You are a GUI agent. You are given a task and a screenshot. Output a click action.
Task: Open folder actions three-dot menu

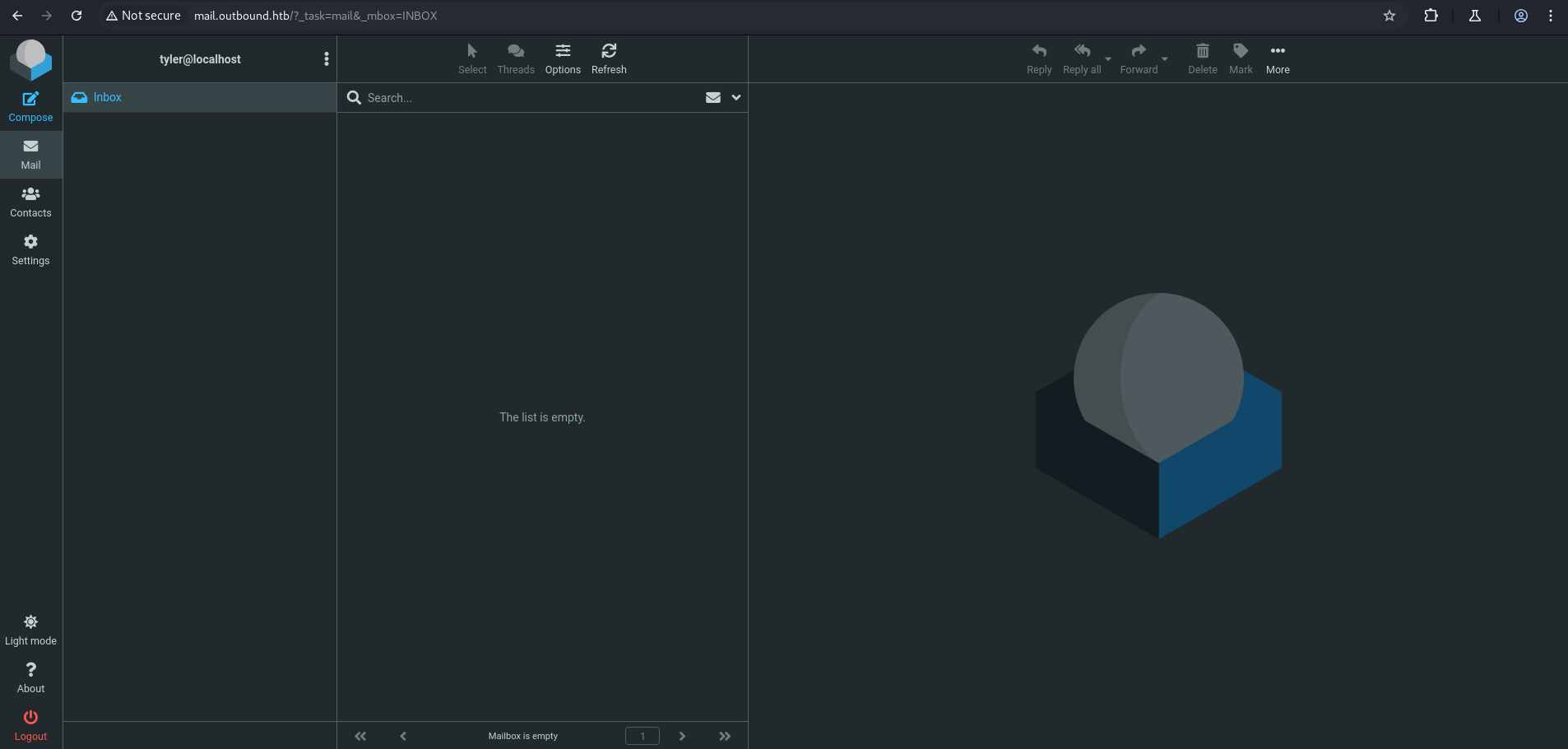coord(327,59)
